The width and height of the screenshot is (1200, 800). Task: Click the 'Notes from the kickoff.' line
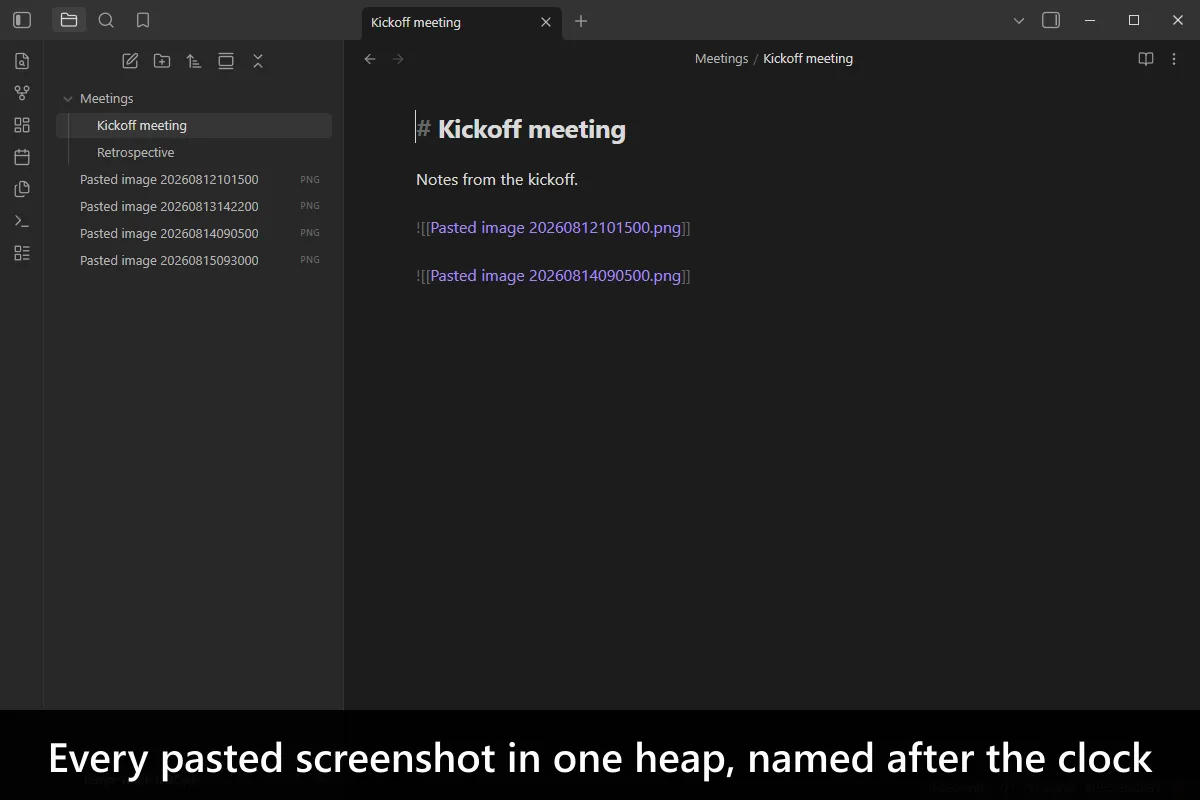tap(497, 180)
